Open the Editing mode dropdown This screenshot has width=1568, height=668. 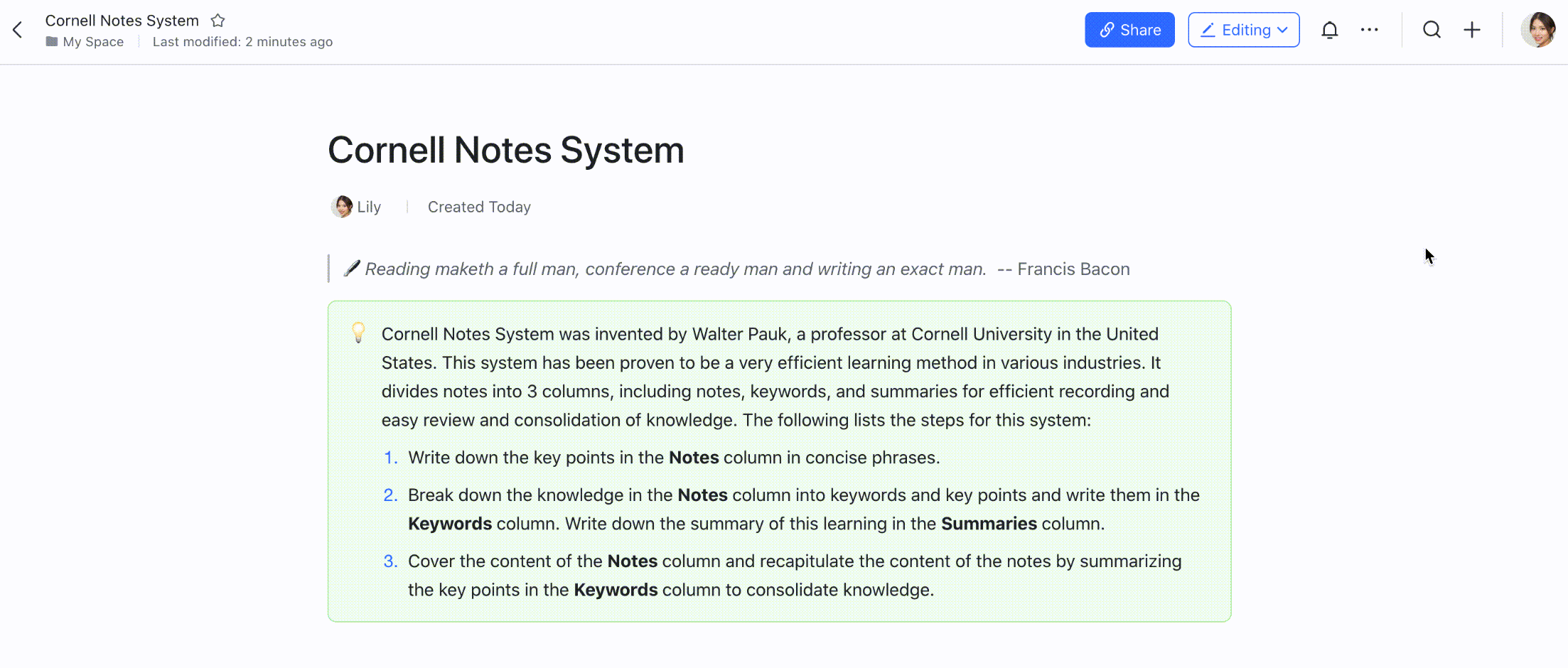click(x=1244, y=30)
